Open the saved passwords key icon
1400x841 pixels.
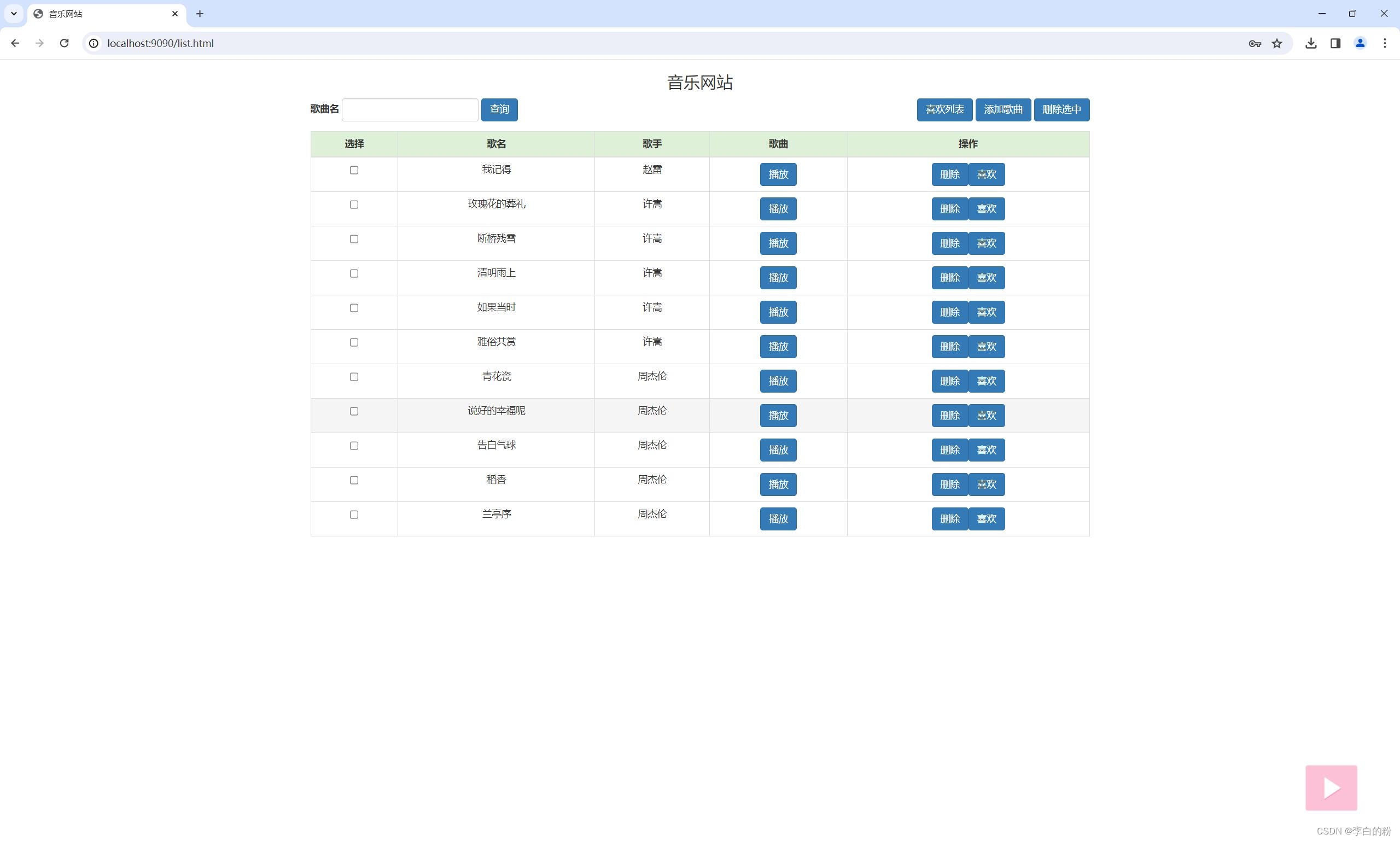(1255, 44)
